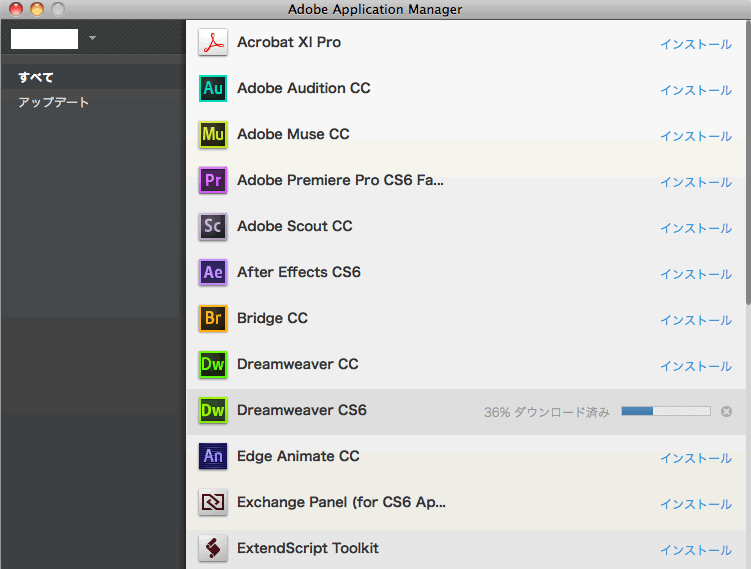Viewport: 751px width, 569px height.
Task: Click the Adobe Muse CC name text
Action: pyautogui.click(x=293, y=134)
